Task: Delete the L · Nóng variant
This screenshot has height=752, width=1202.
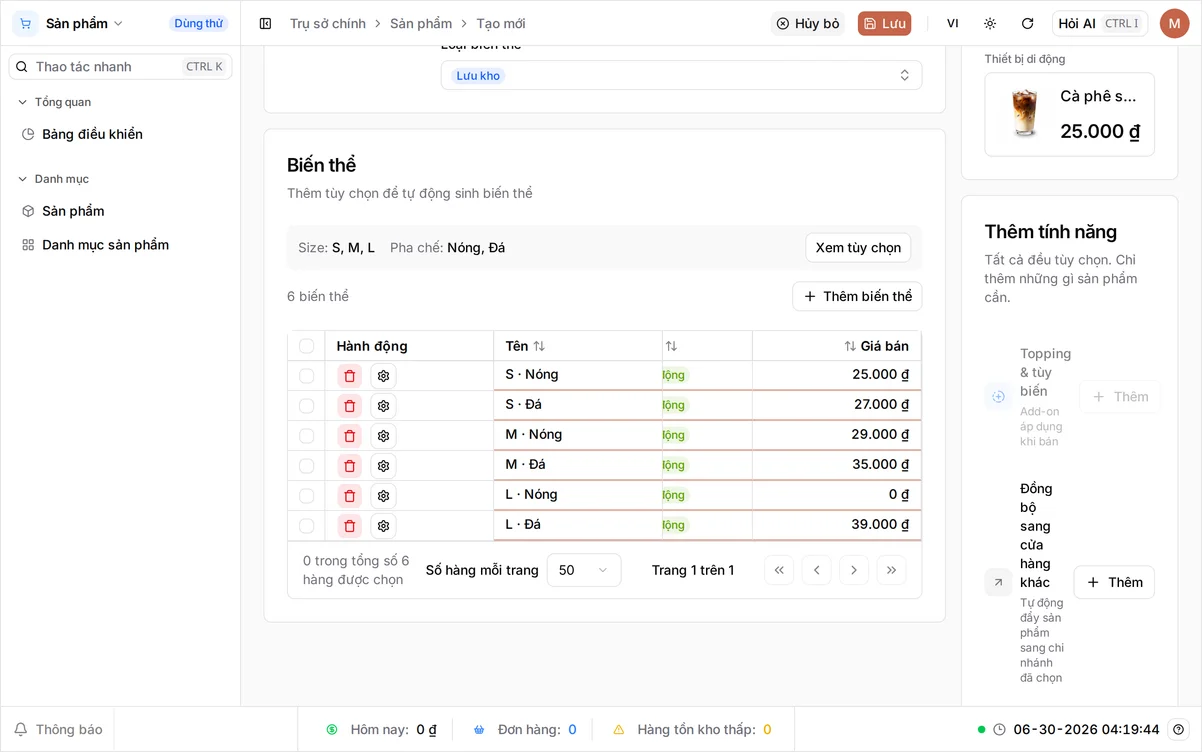Action: [349, 496]
